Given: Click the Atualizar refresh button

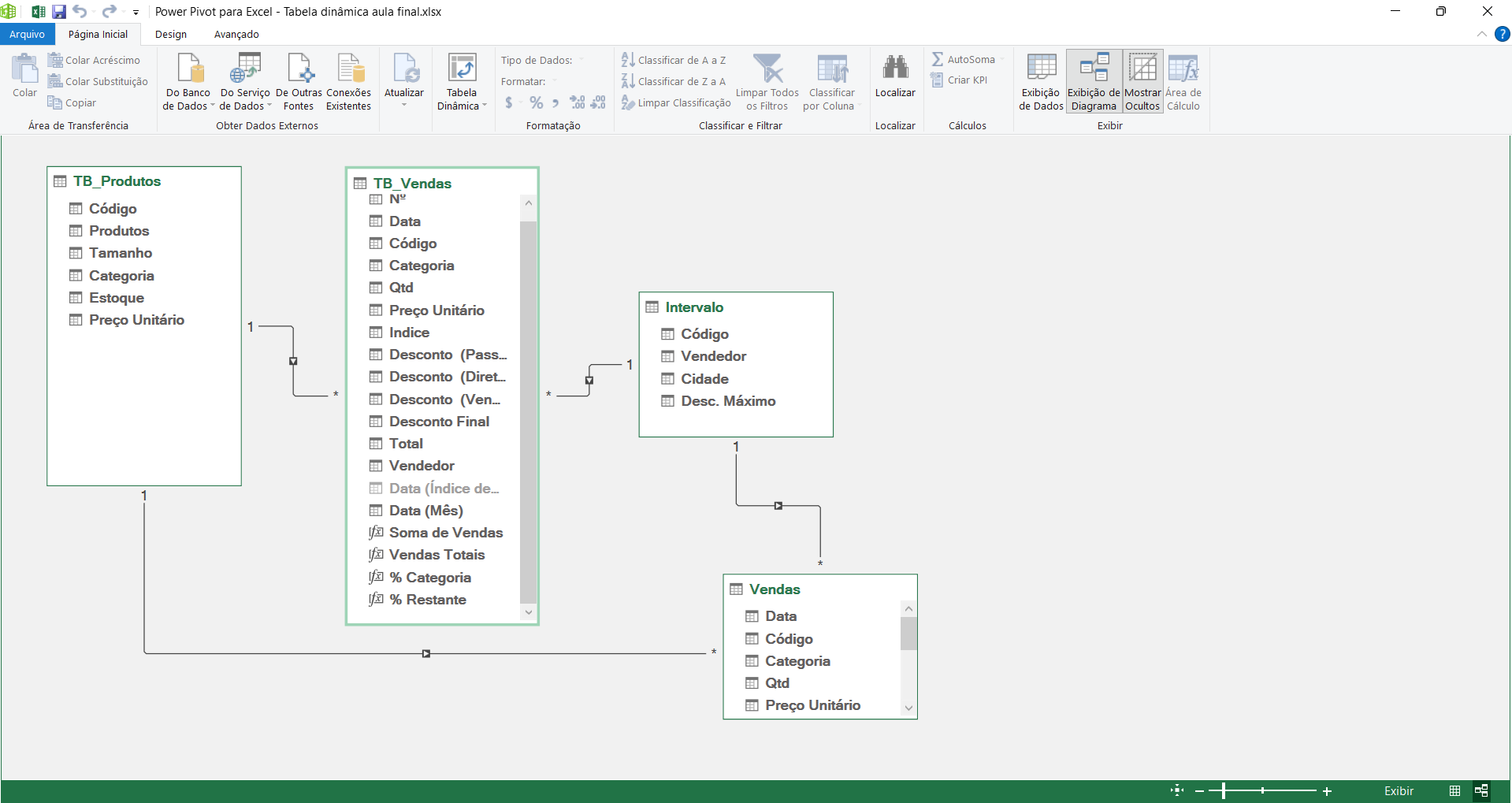Looking at the screenshot, I should tap(404, 81).
